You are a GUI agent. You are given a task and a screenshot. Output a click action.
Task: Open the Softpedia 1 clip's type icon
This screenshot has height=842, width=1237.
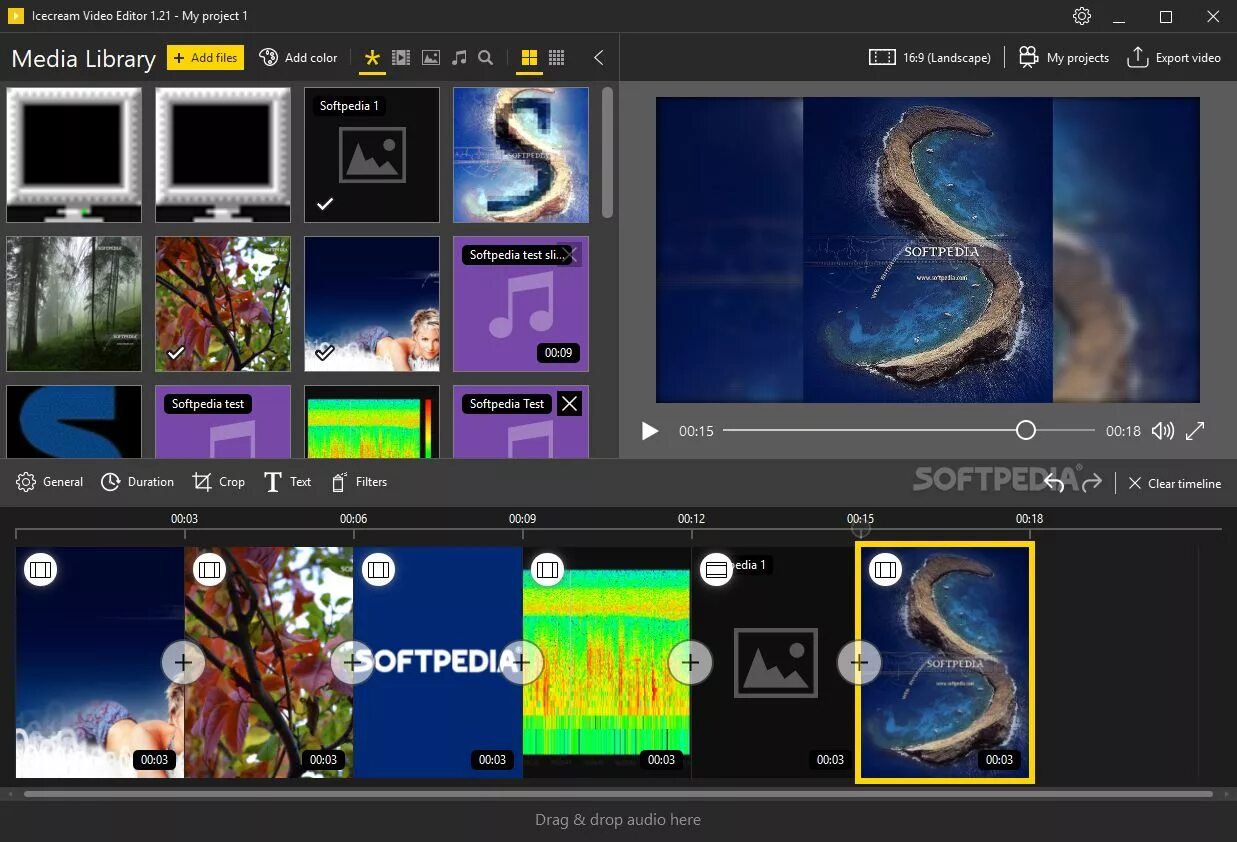pos(716,570)
